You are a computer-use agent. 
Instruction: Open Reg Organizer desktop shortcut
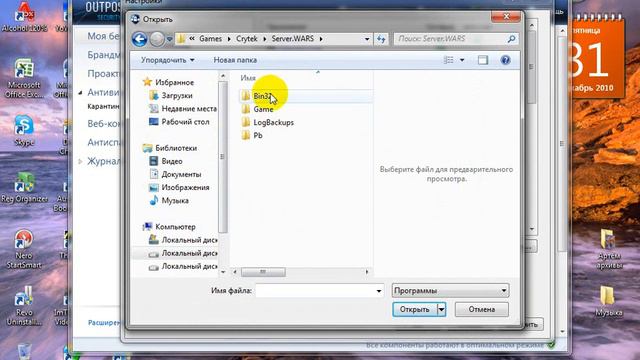pyautogui.click(x=24, y=188)
